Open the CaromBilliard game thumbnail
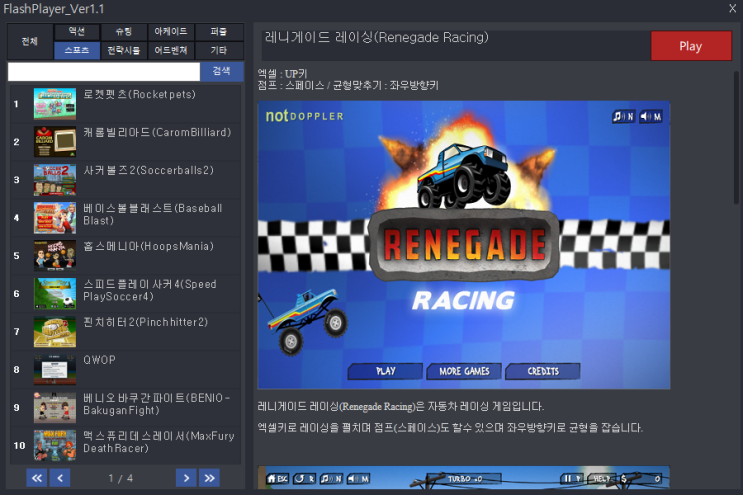The width and height of the screenshot is (743, 495). pos(55,142)
